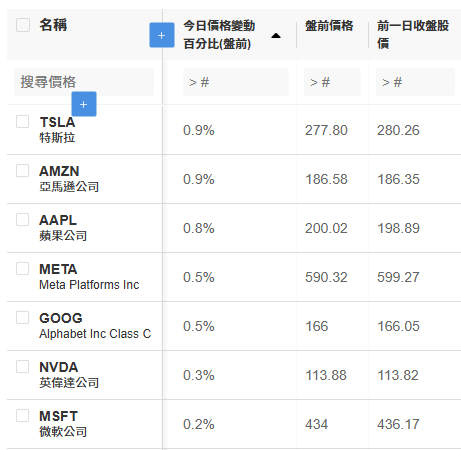The height and width of the screenshot is (450, 461).
Task: Check the select-all checkbox next to 名稱
Action: 23,25
